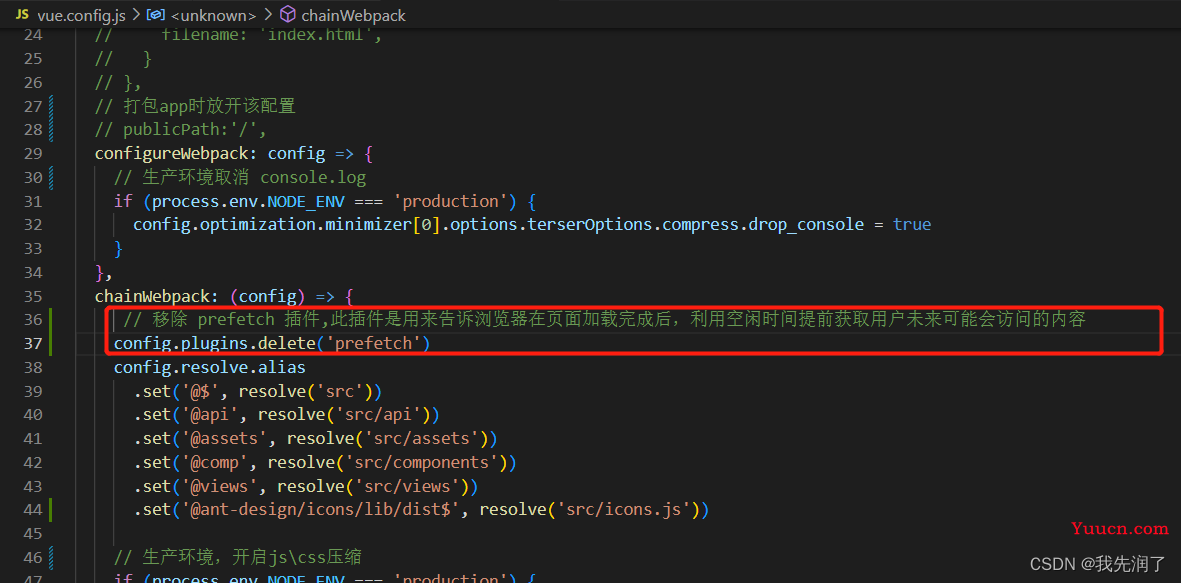
Task: Click the '},' on line 34
Action: [x=104, y=273]
